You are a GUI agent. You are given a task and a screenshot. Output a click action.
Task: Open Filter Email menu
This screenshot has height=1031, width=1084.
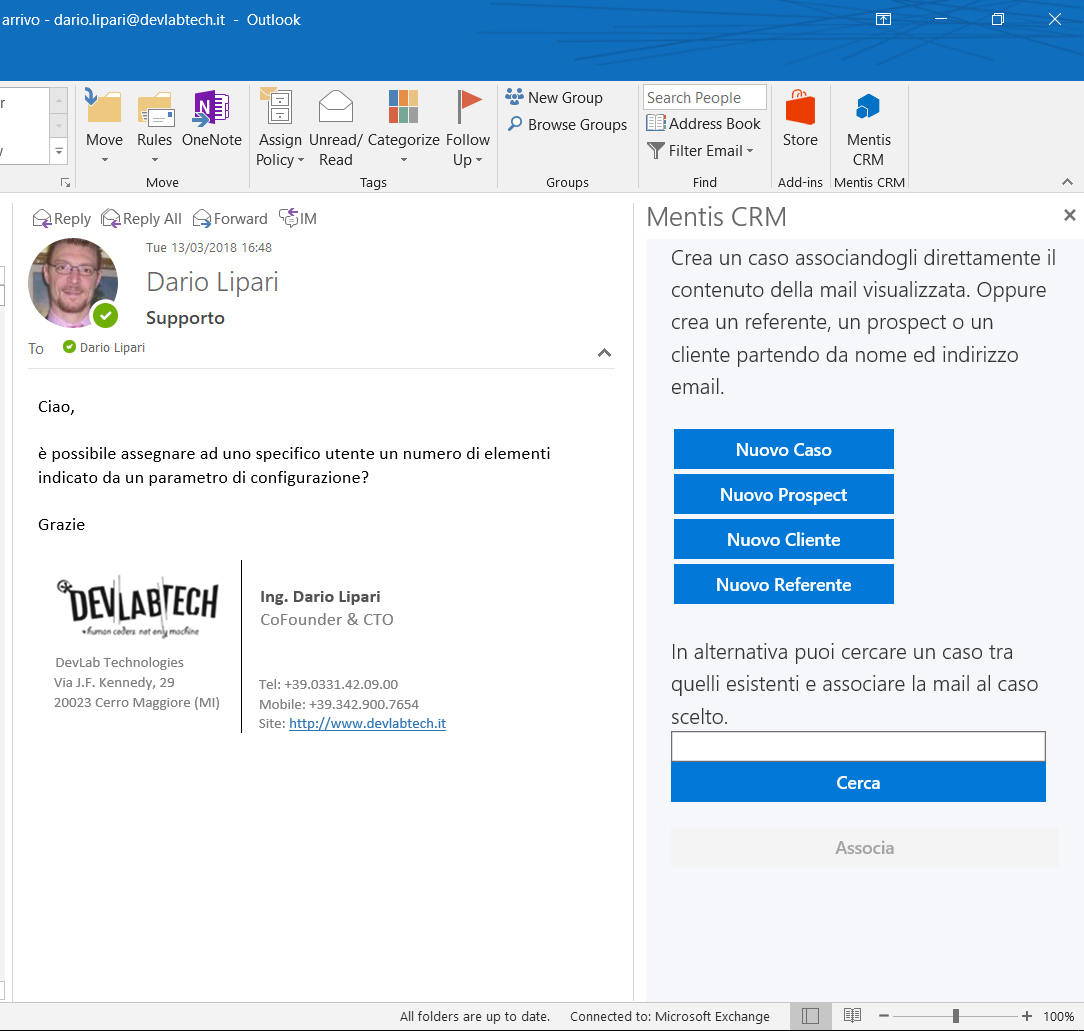(x=700, y=151)
